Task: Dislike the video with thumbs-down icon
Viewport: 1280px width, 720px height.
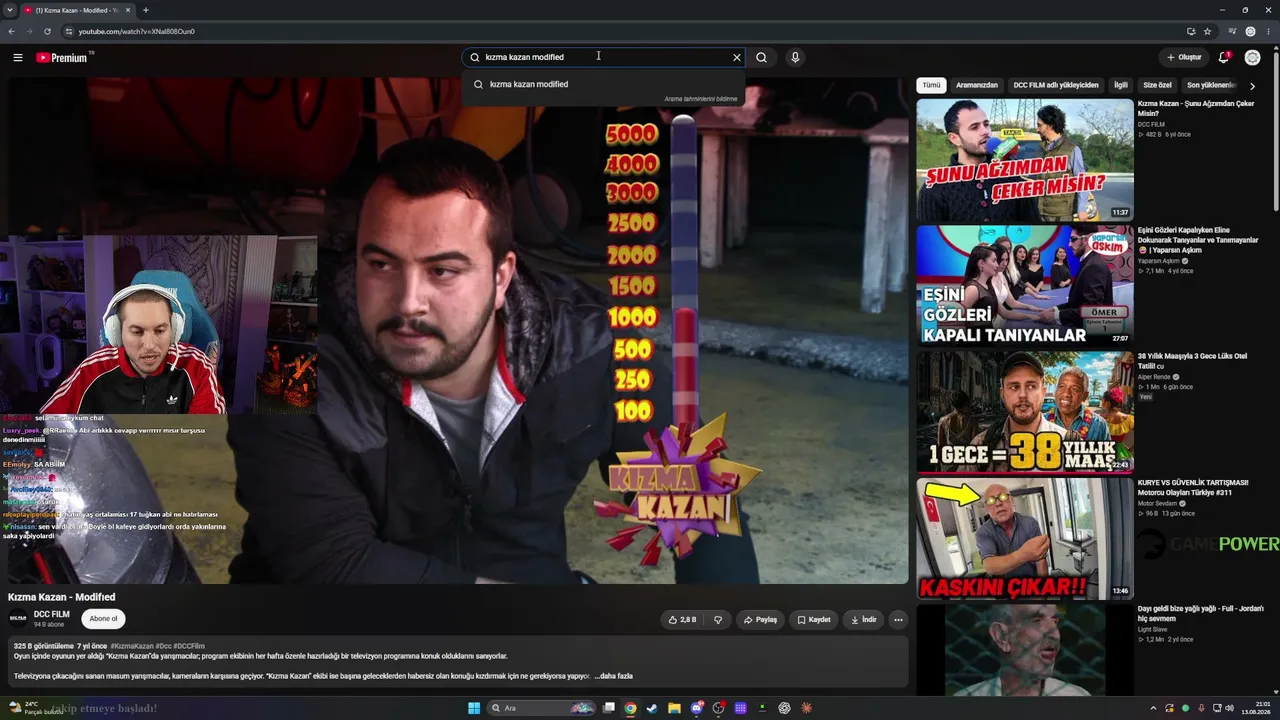Action: pos(717,620)
